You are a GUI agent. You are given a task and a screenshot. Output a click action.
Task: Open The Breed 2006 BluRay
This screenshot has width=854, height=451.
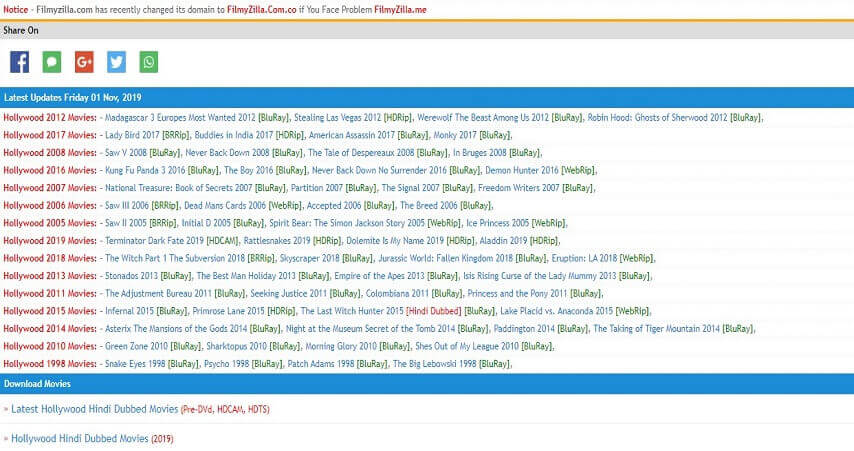(446, 205)
